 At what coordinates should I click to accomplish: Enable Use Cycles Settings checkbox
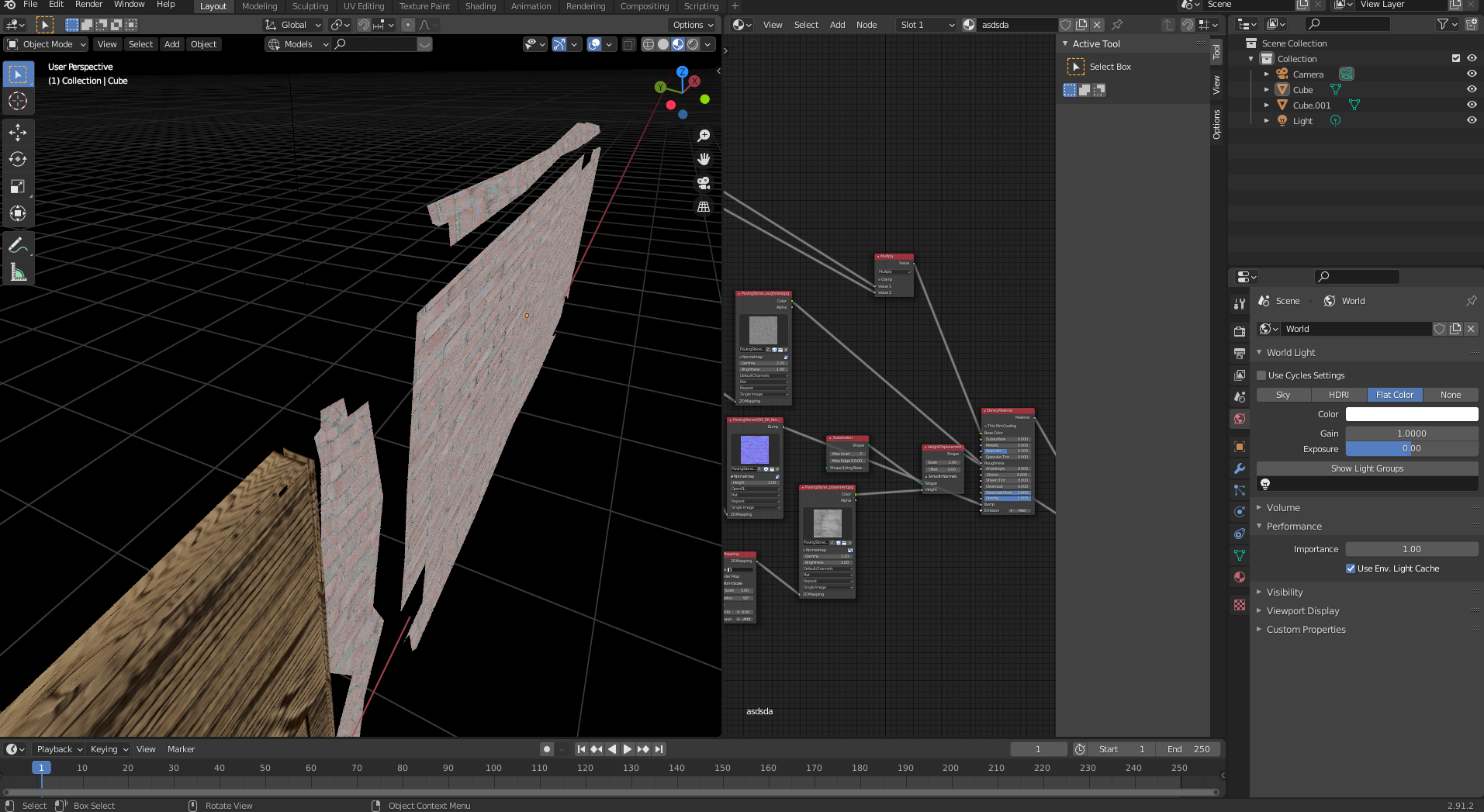[1261, 375]
